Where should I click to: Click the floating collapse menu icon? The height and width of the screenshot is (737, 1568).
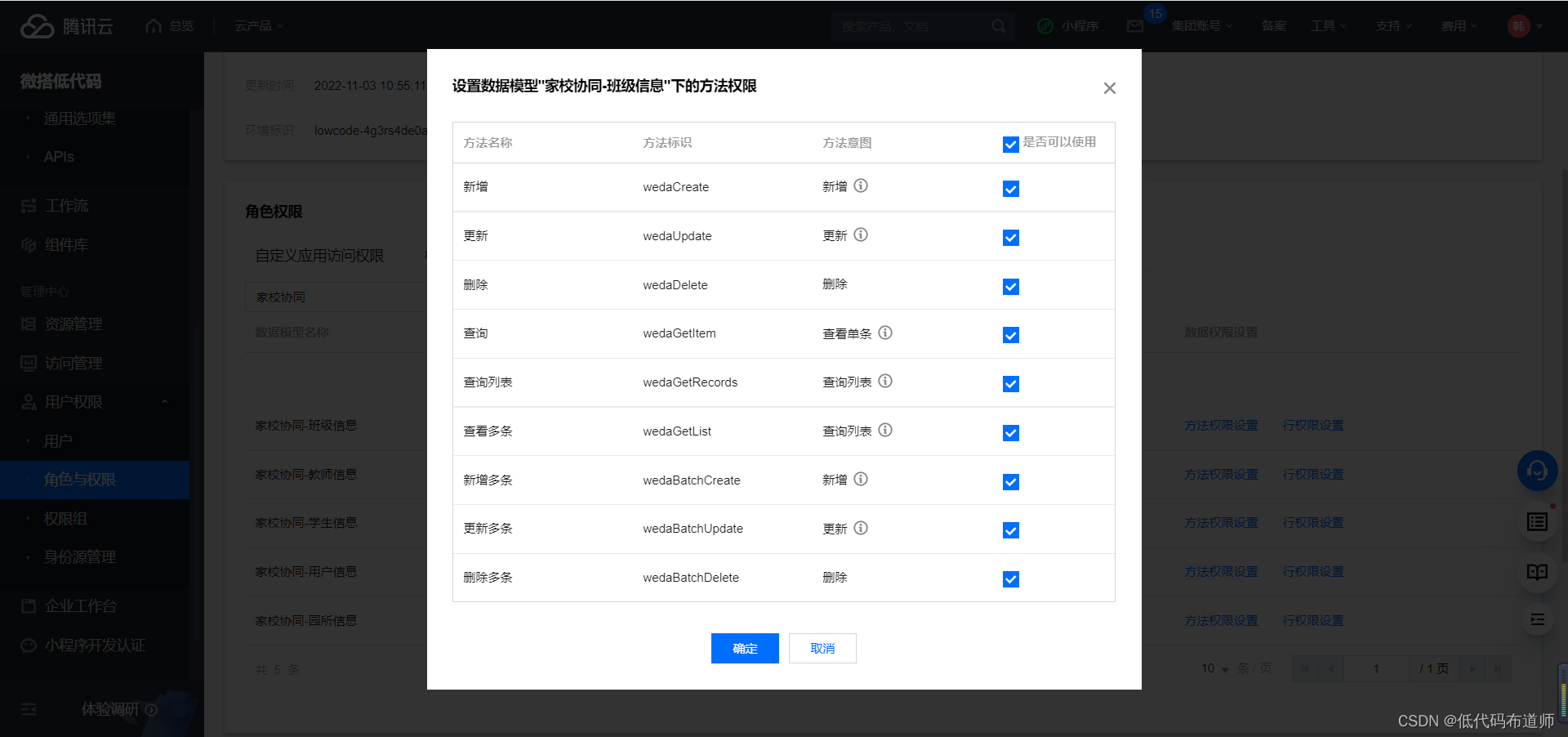coord(1537,620)
